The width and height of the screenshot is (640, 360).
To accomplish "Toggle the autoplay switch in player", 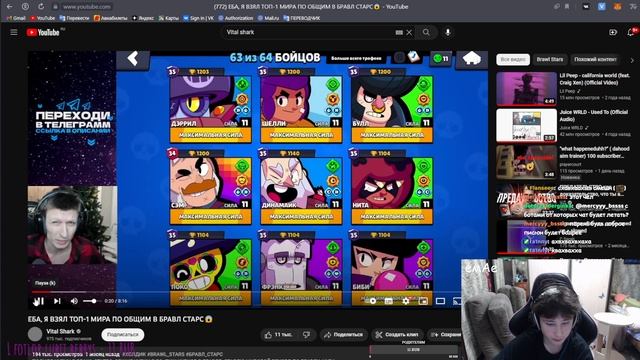I will [371, 301].
